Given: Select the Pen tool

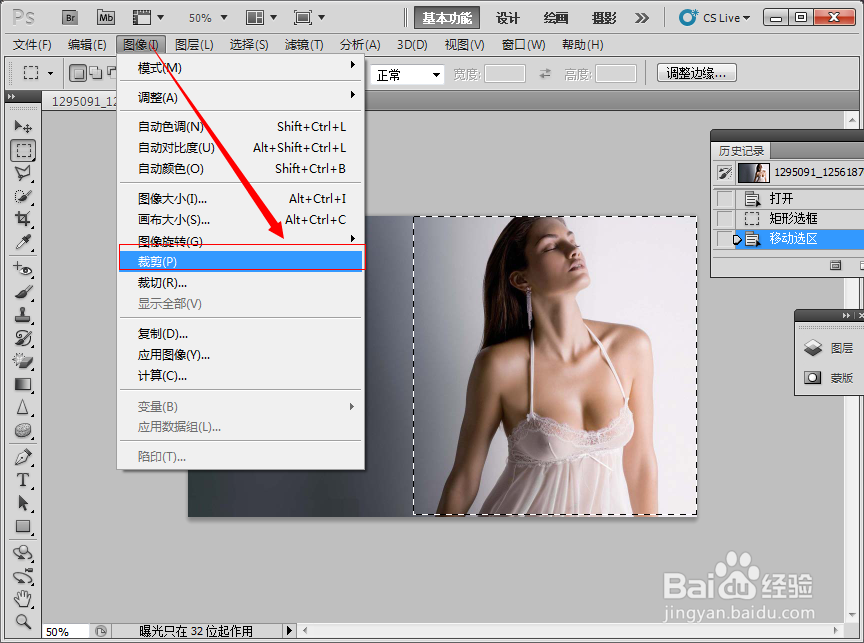Looking at the screenshot, I should 23,457.
